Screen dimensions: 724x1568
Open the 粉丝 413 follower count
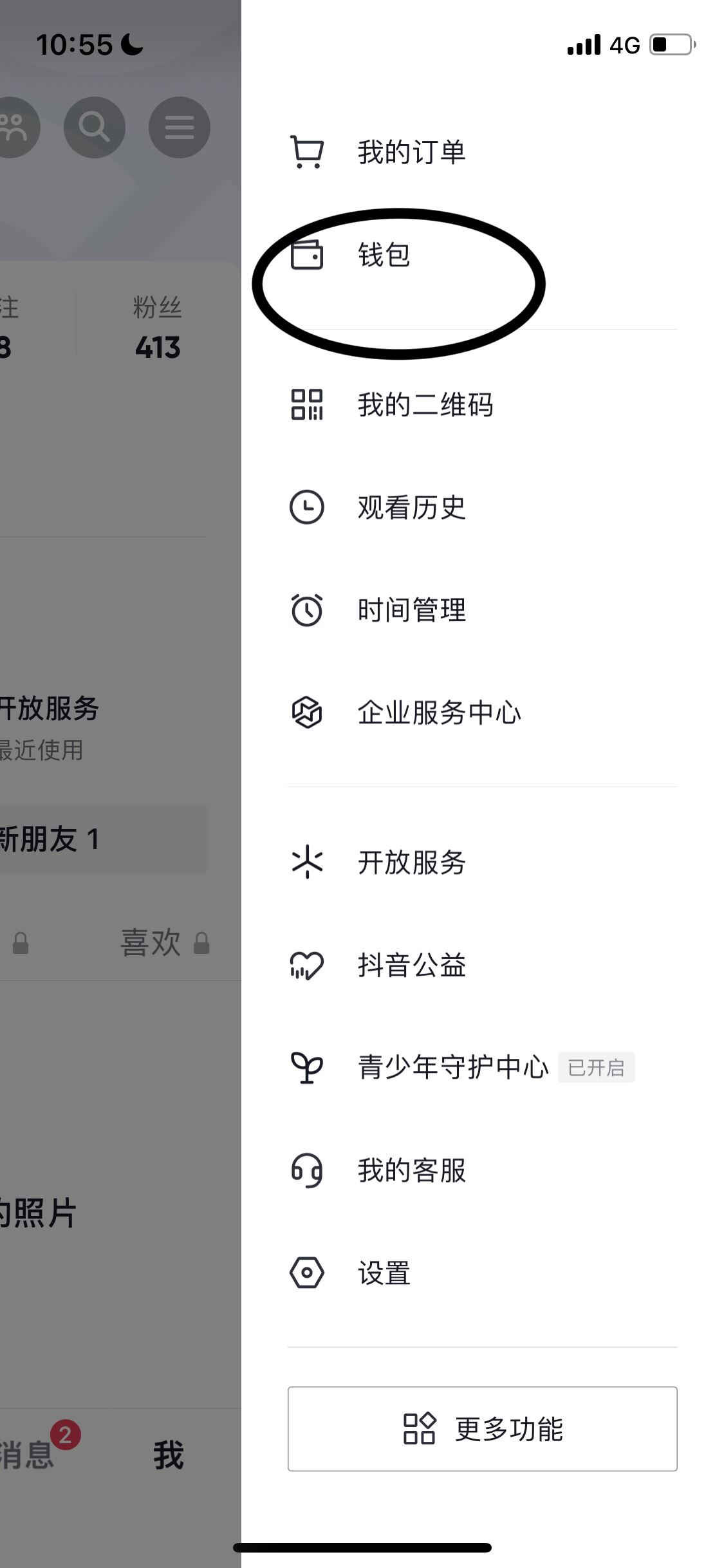click(x=156, y=328)
